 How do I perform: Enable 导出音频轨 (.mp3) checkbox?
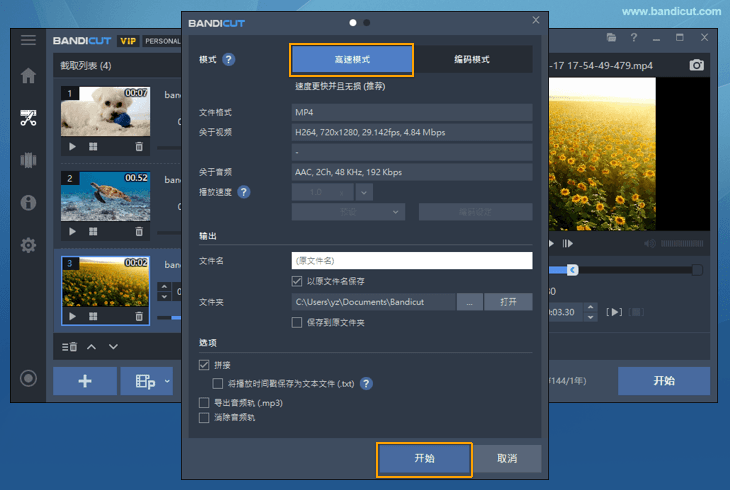click(204, 402)
